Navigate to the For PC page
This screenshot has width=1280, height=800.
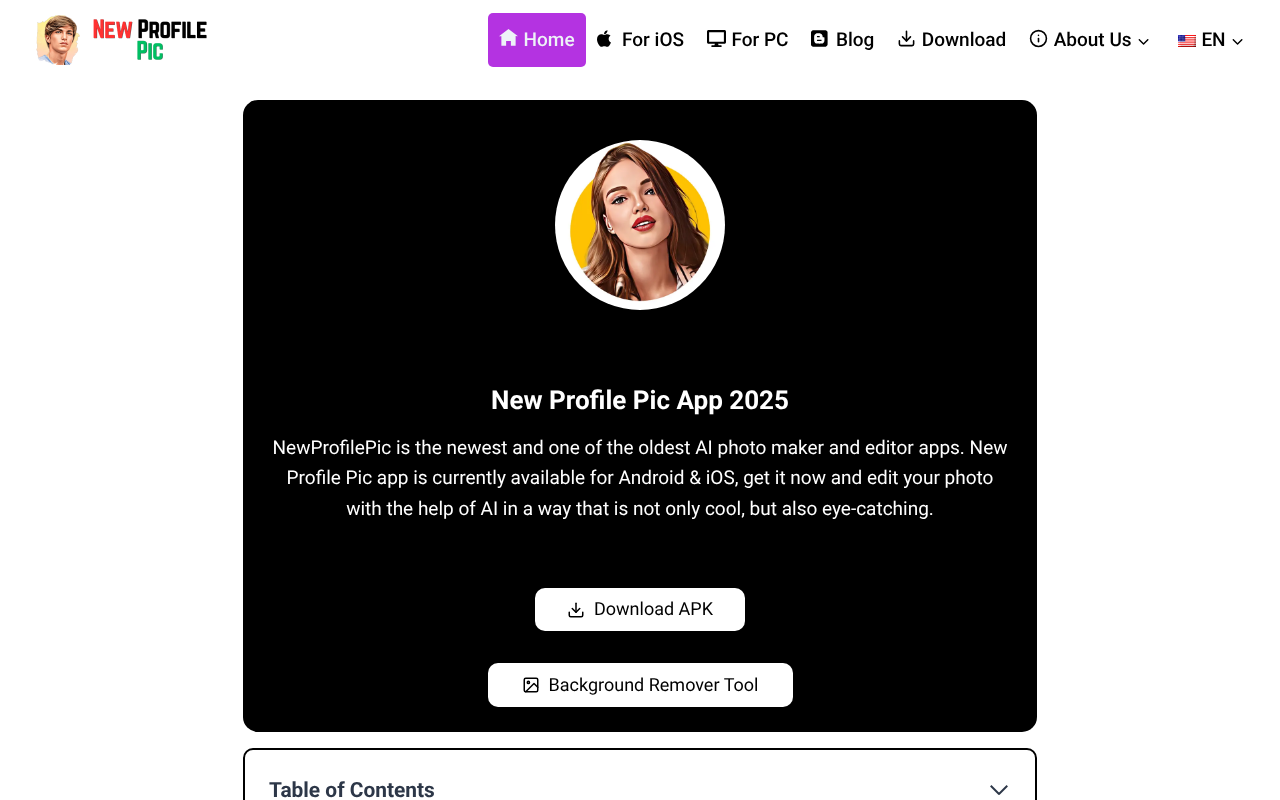[x=747, y=39]
